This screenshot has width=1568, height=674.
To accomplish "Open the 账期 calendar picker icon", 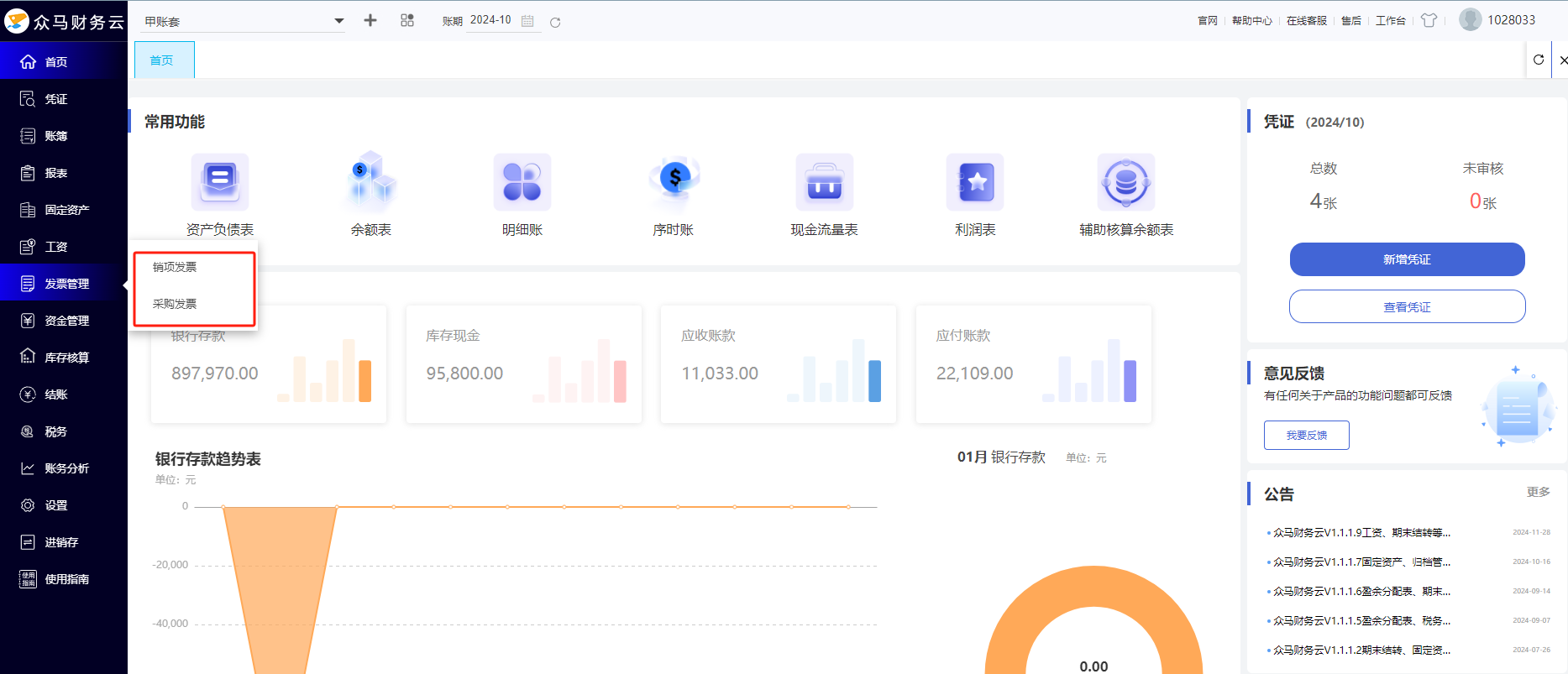I will 527,21.
